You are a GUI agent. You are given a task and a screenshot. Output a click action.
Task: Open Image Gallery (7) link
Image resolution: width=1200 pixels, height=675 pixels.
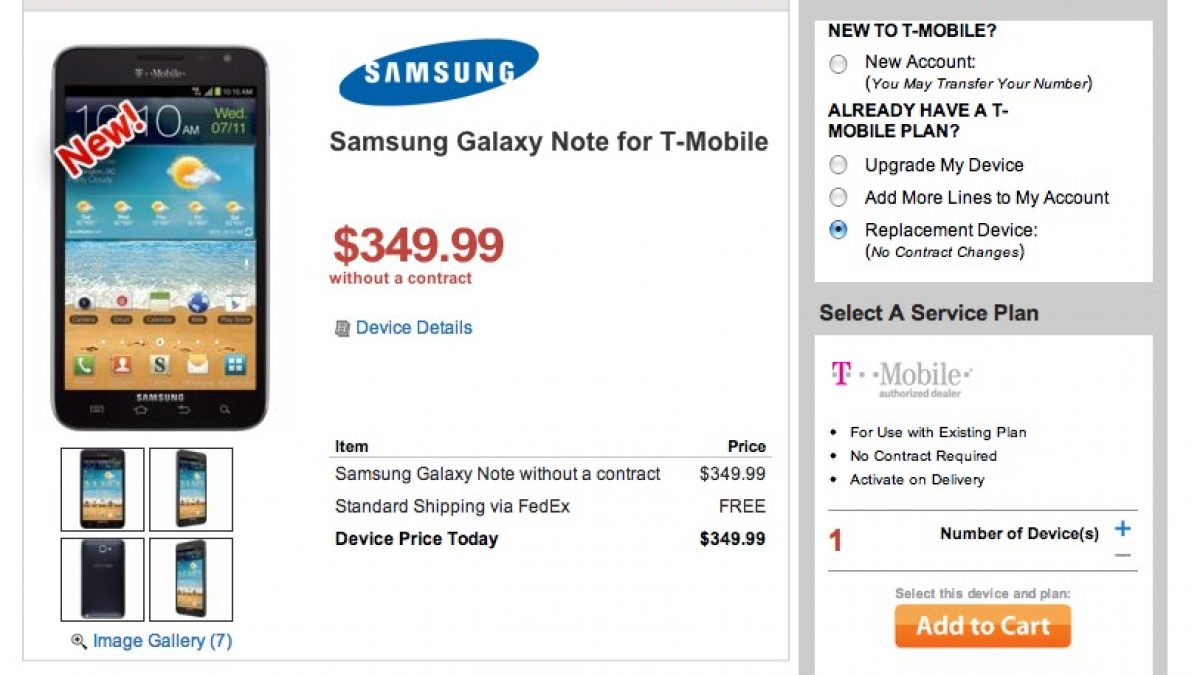click(x=162, y=641)
